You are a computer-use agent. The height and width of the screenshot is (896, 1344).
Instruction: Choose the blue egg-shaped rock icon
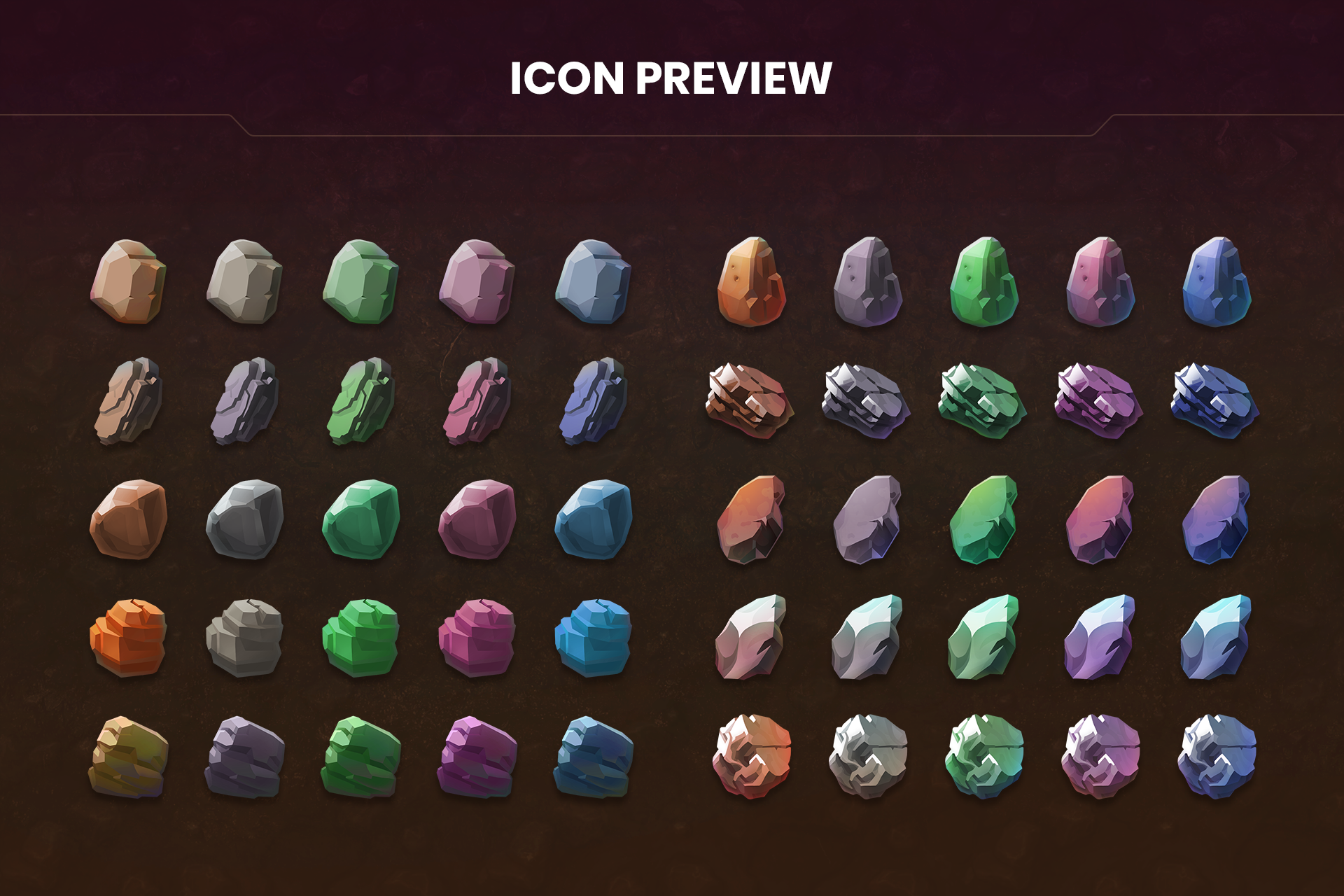coord(1216,282)
